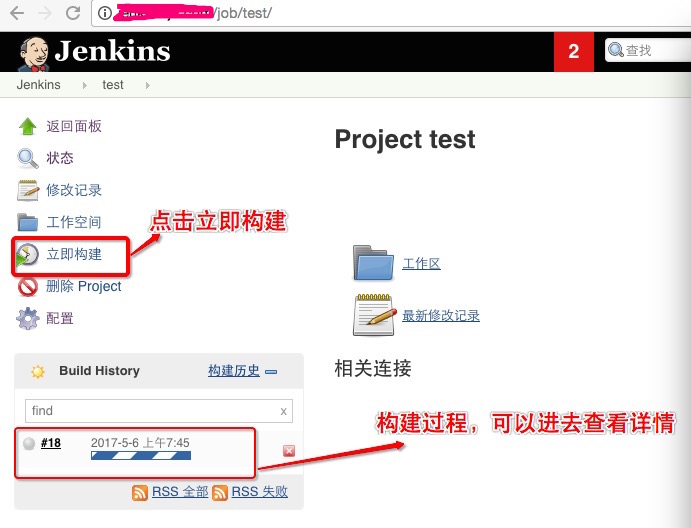Click red prohibition icon for 删除 Project
Image resolution: width=691 pixels, height=528 pixels.
[28, 286]
